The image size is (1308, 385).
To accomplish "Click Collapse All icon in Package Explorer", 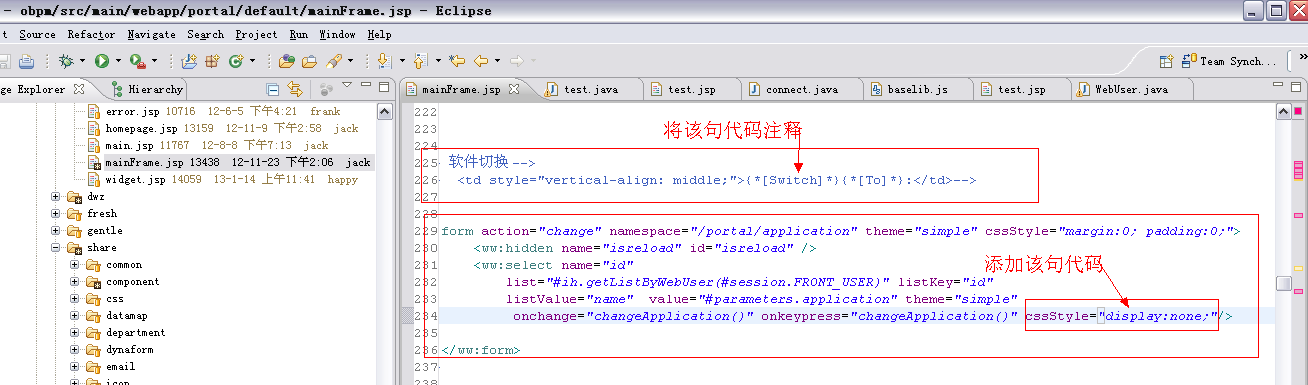I will [x=274, y=89].
